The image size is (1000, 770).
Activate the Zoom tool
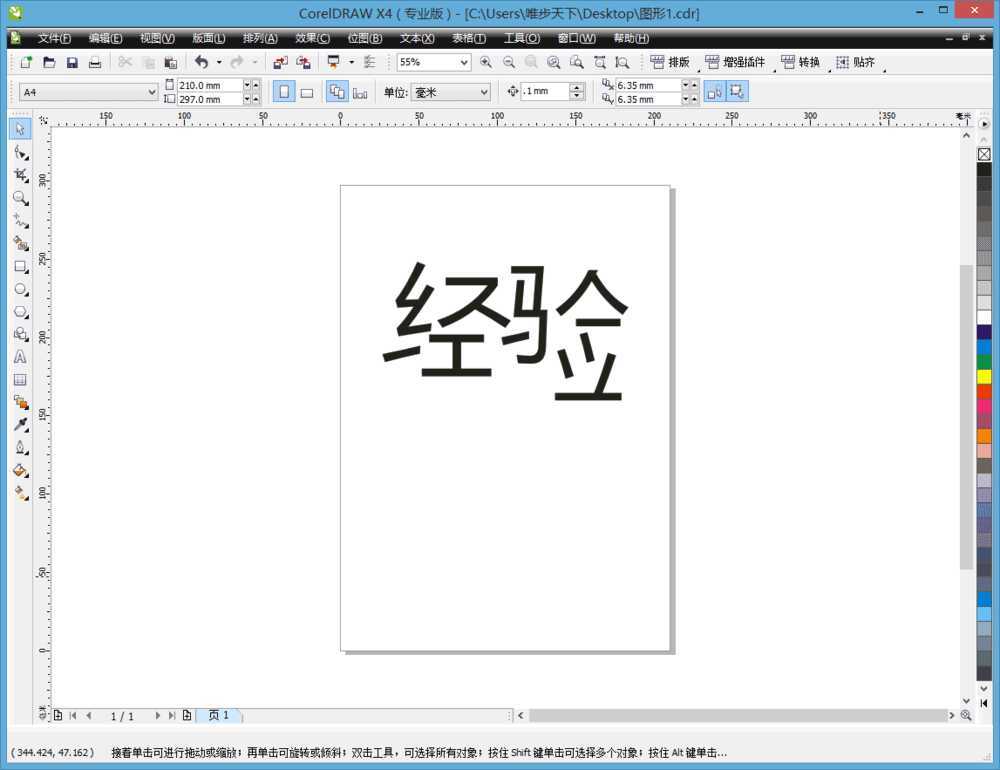coord(20,198)
